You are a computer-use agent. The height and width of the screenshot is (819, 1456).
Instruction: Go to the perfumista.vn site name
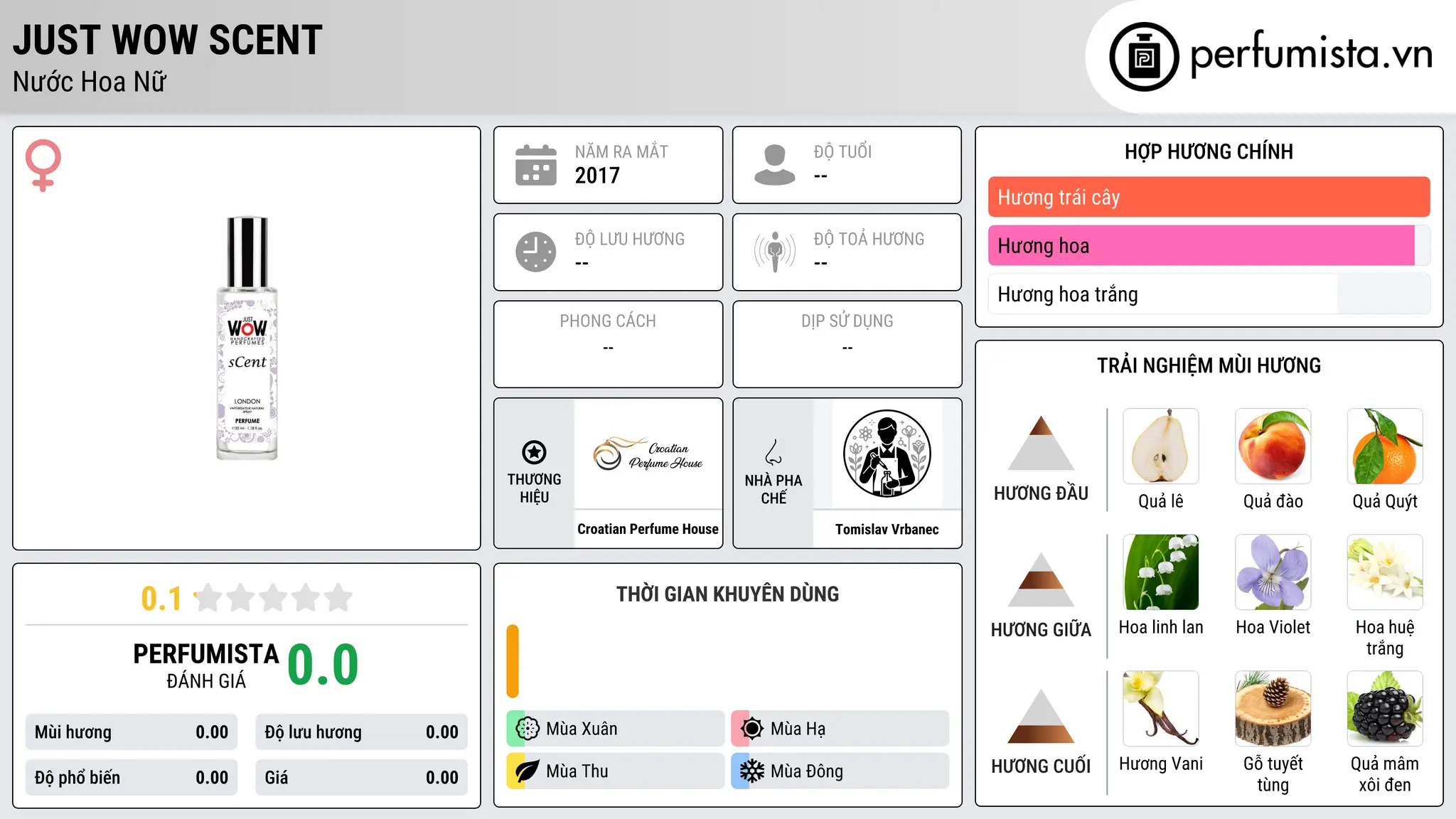1312,54
